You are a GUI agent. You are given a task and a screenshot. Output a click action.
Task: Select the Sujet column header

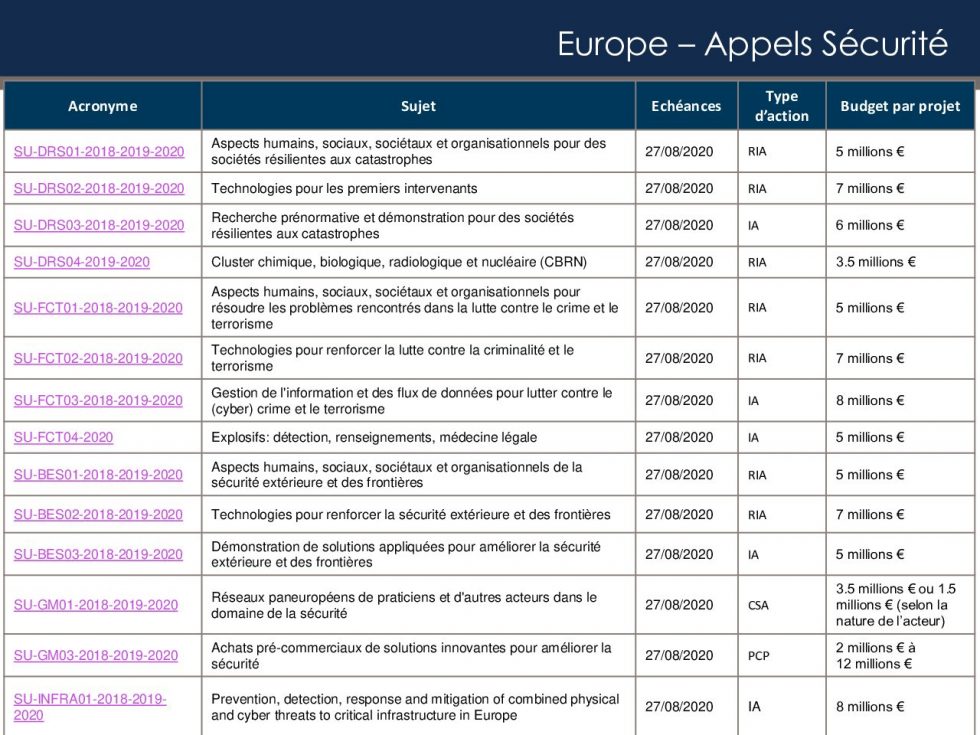[x=418, y=106]
